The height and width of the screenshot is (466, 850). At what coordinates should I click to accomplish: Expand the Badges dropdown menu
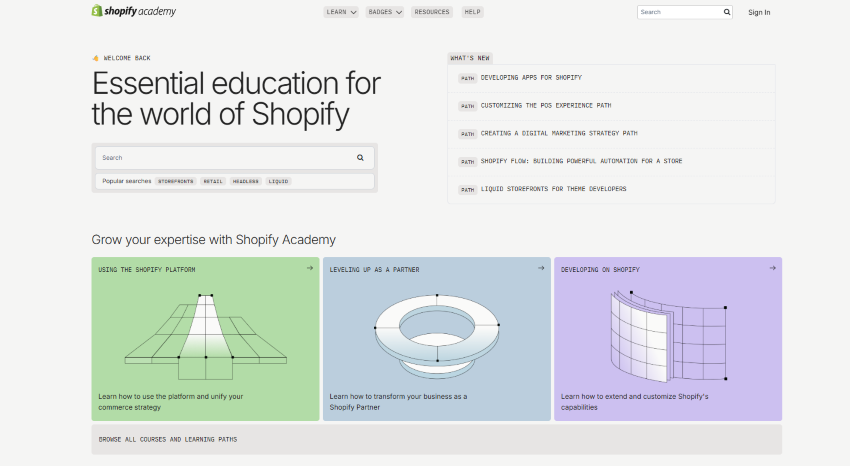[x=385, y=12]
